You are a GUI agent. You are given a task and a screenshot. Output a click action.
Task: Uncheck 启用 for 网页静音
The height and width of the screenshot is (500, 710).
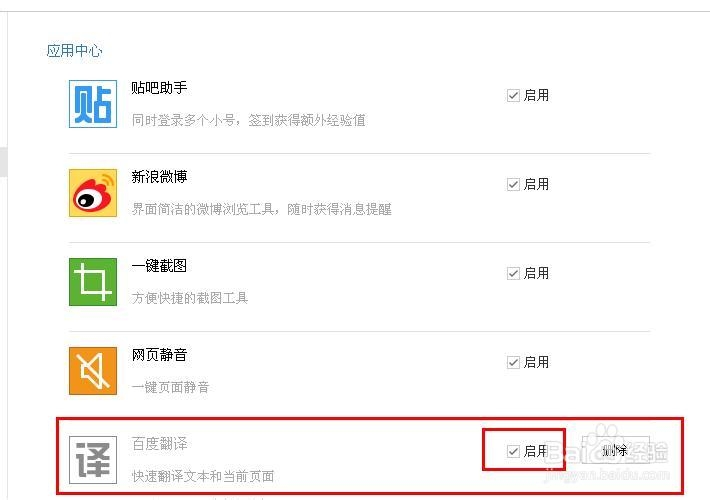513,363
